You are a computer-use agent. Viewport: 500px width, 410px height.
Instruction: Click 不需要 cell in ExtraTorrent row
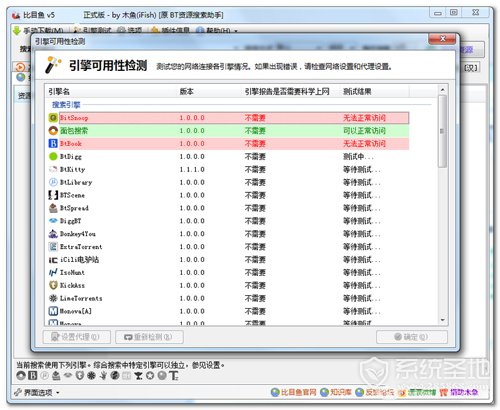tap(255, 247)
